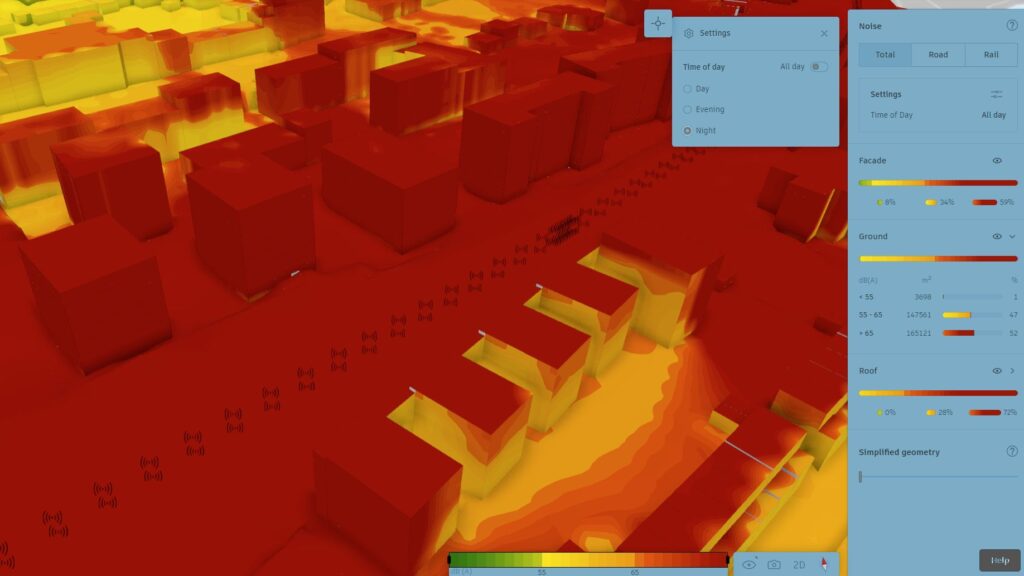
Task: Click the camera screenshot icon
Action: point(774,565)
